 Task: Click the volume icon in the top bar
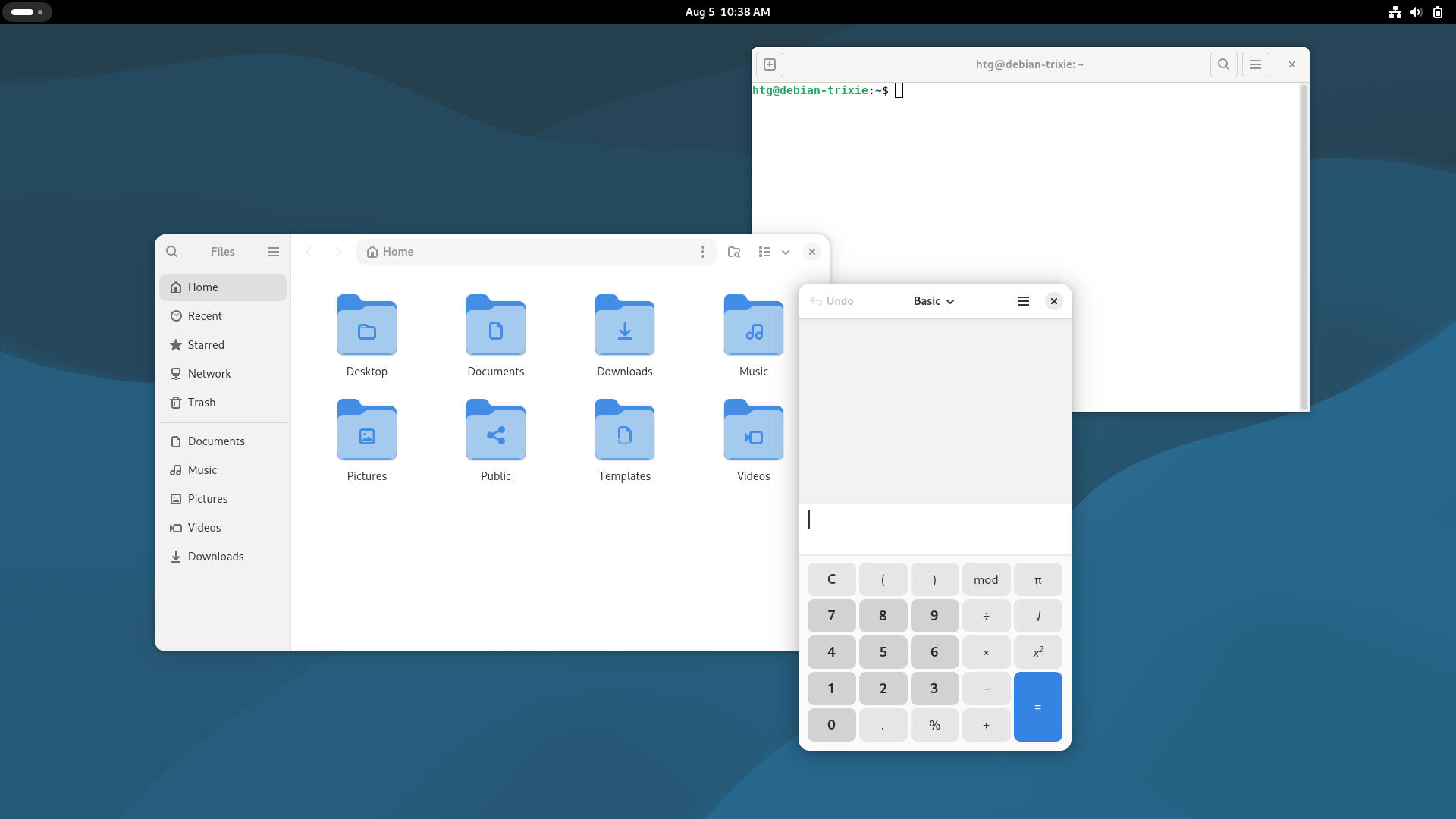click(x=1416, y=12)
